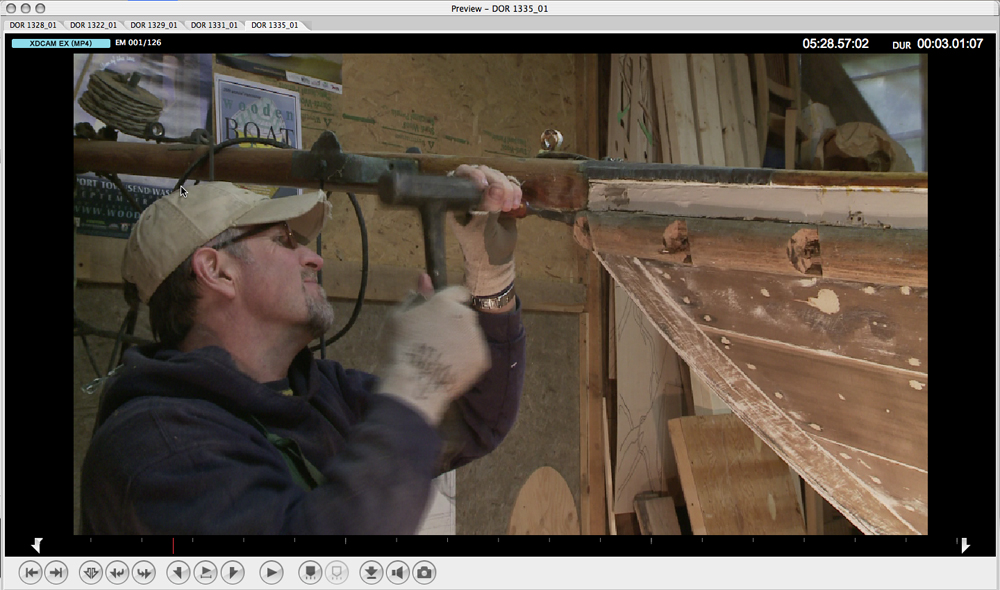The image size is (1000, 590).
Task: Switch to the DOR 1331_01 tab
Action: click(x=213, y=25)
